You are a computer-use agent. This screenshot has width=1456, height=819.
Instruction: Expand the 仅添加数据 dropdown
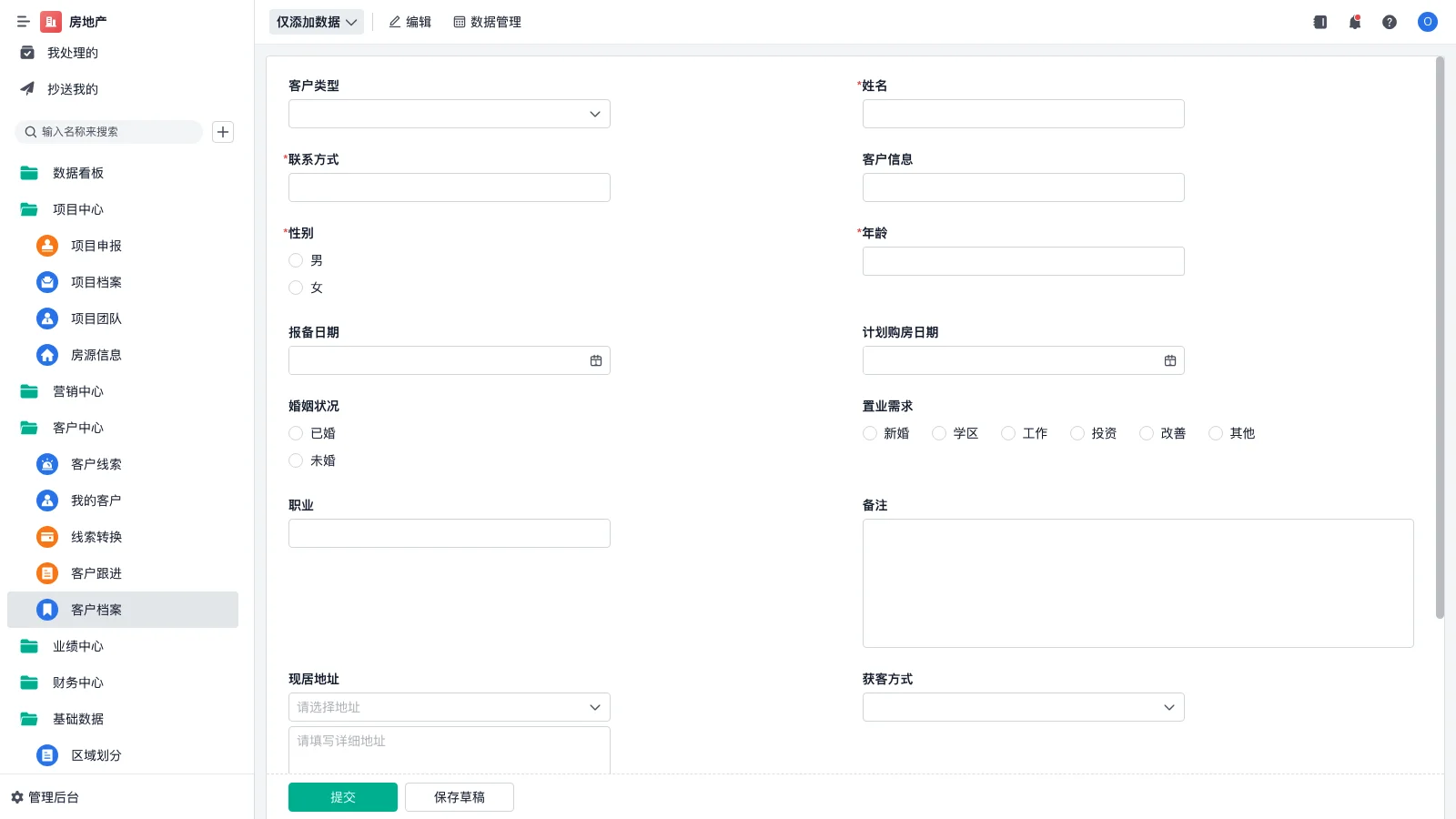(316, 21)
